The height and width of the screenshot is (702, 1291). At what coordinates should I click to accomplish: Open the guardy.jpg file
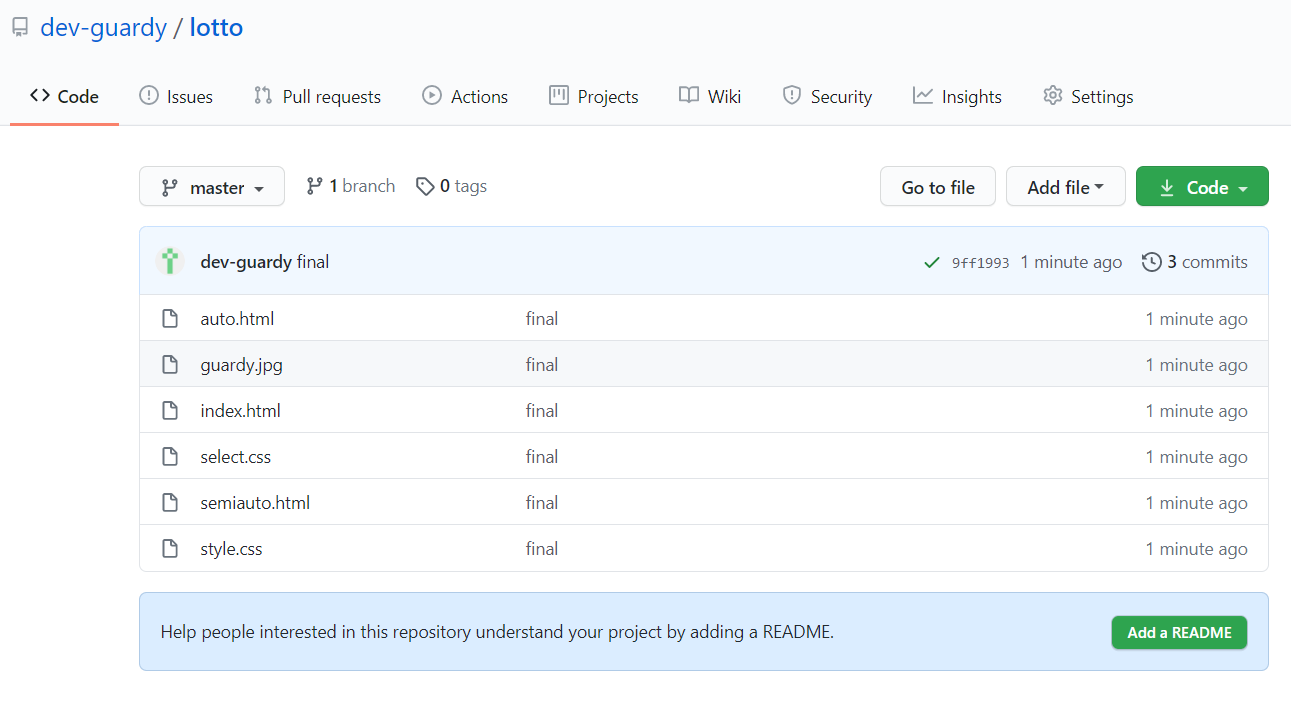click(241, 365)
